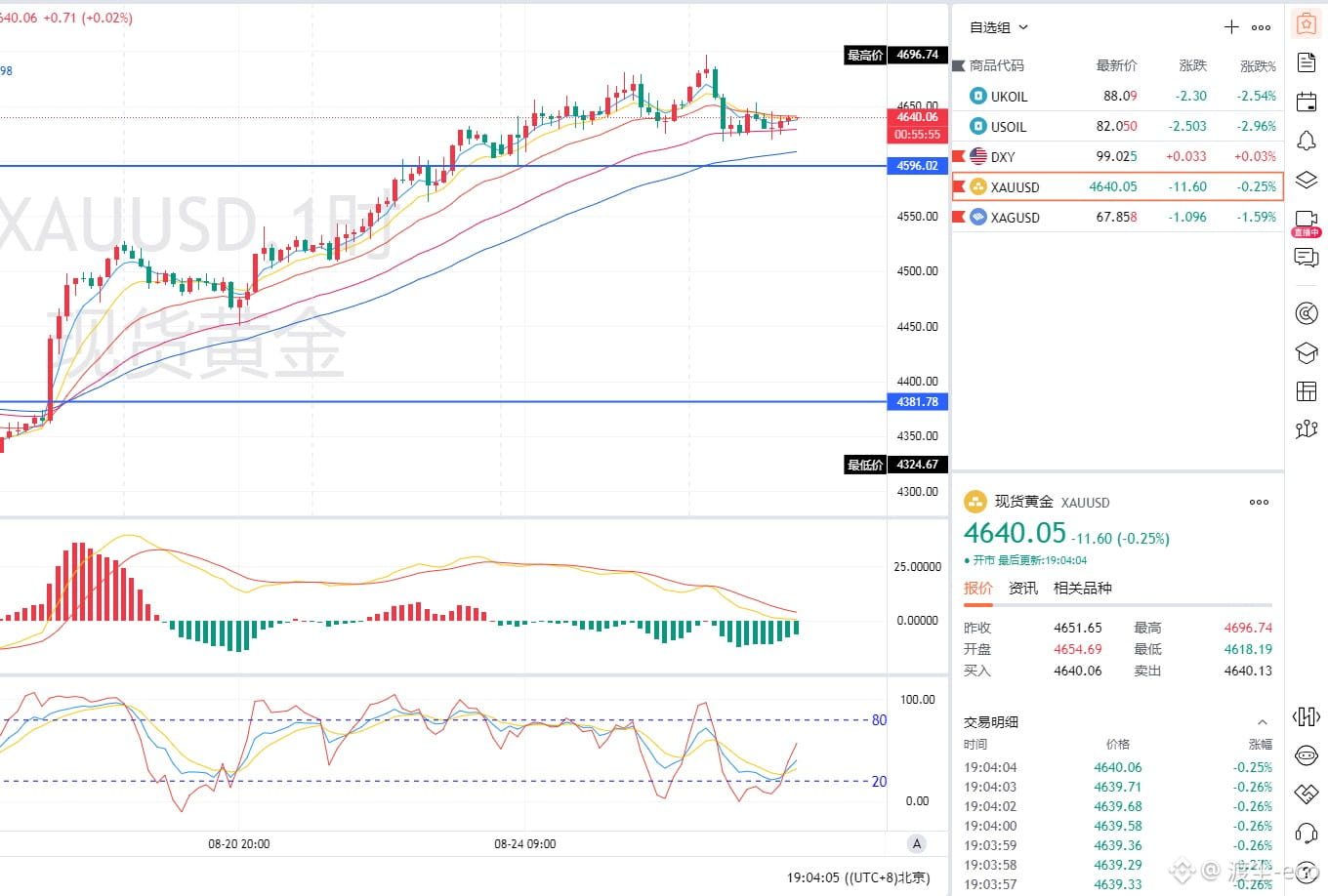This screenshot has height=896, width=1328.
Task: Click the 4596.02 horizontal line price label
Action: [x=916, y=166]
